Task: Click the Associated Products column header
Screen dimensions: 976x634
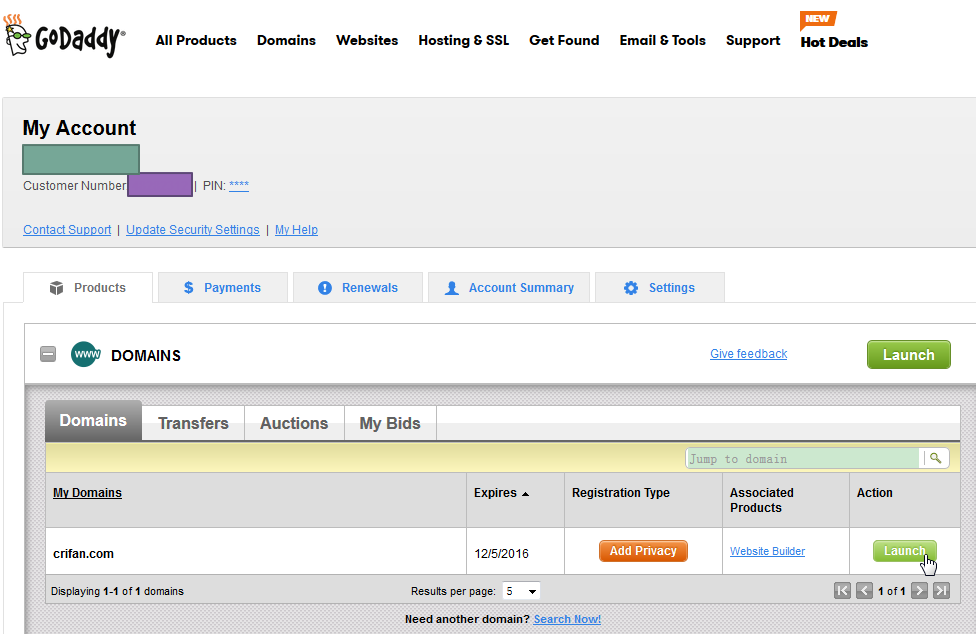Action: click(x=762, y=500)
